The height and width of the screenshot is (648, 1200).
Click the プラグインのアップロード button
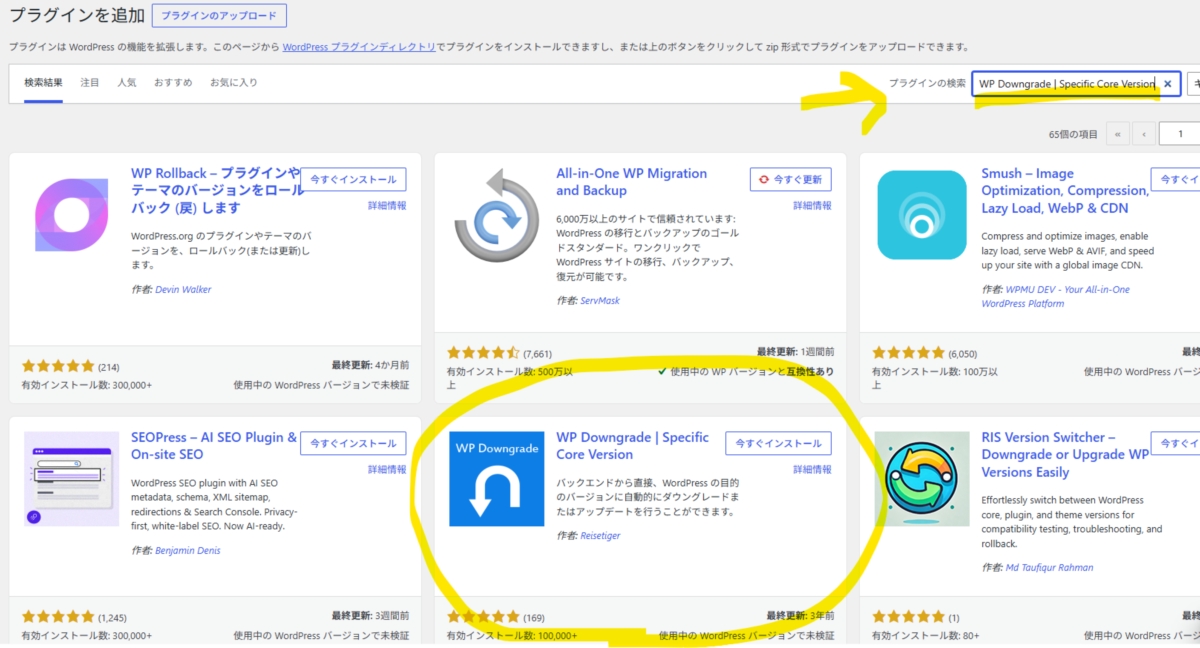tap(220, 16)
